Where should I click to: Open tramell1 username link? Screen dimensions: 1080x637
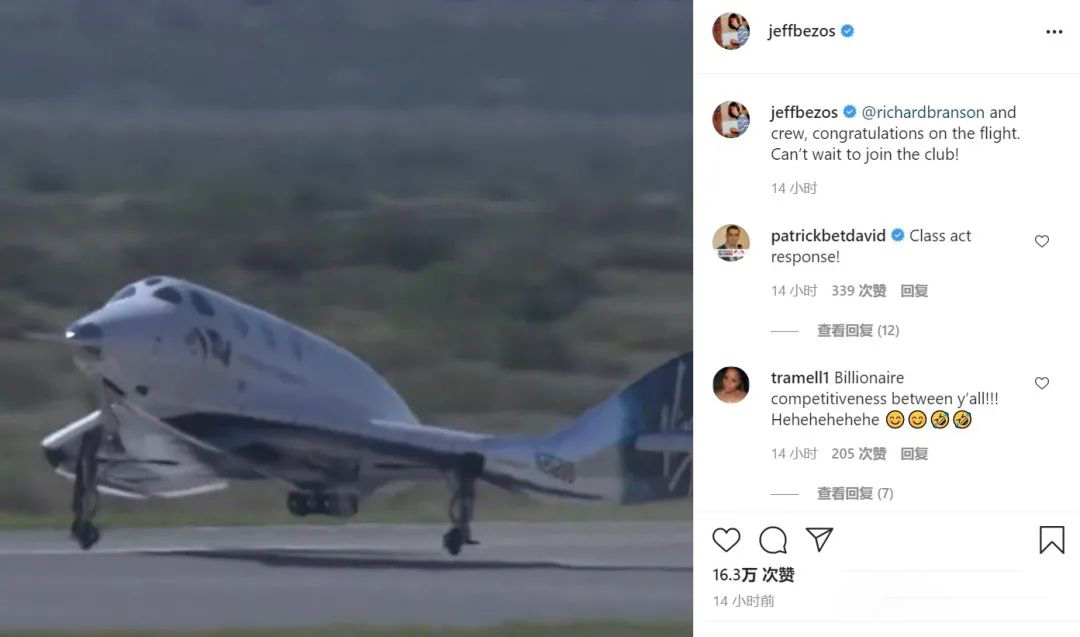pos(800,377)
